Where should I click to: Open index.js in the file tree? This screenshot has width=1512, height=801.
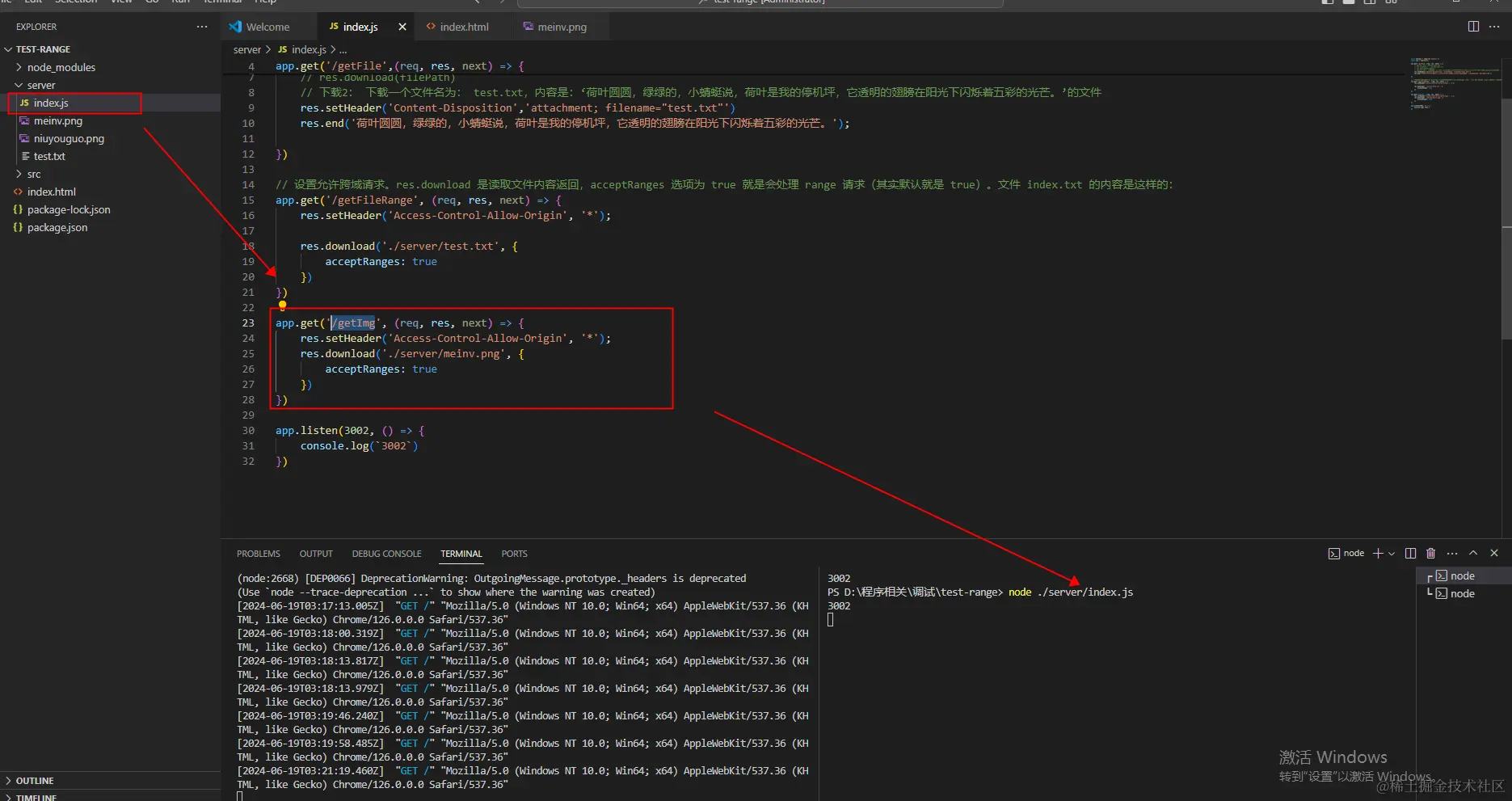(x=51, y=103)
